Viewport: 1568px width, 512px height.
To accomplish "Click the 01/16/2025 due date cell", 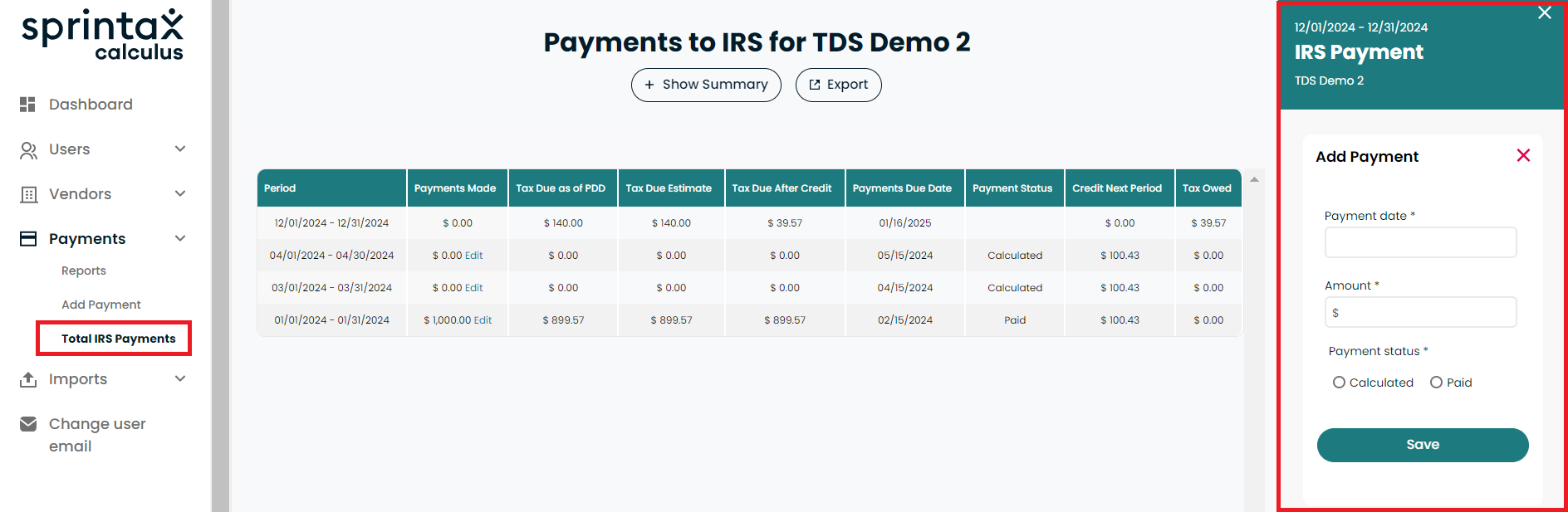I will pos(905,223).
